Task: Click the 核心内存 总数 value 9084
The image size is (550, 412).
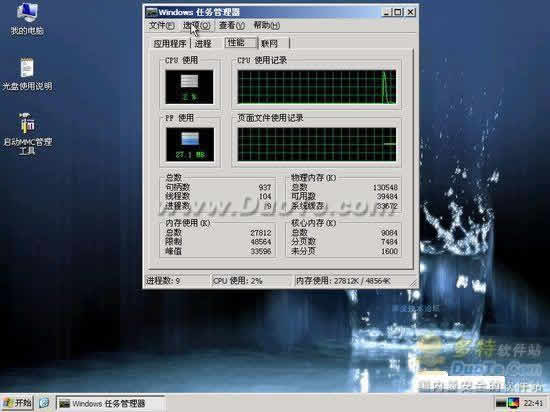Action: click(x=389, y=233)
